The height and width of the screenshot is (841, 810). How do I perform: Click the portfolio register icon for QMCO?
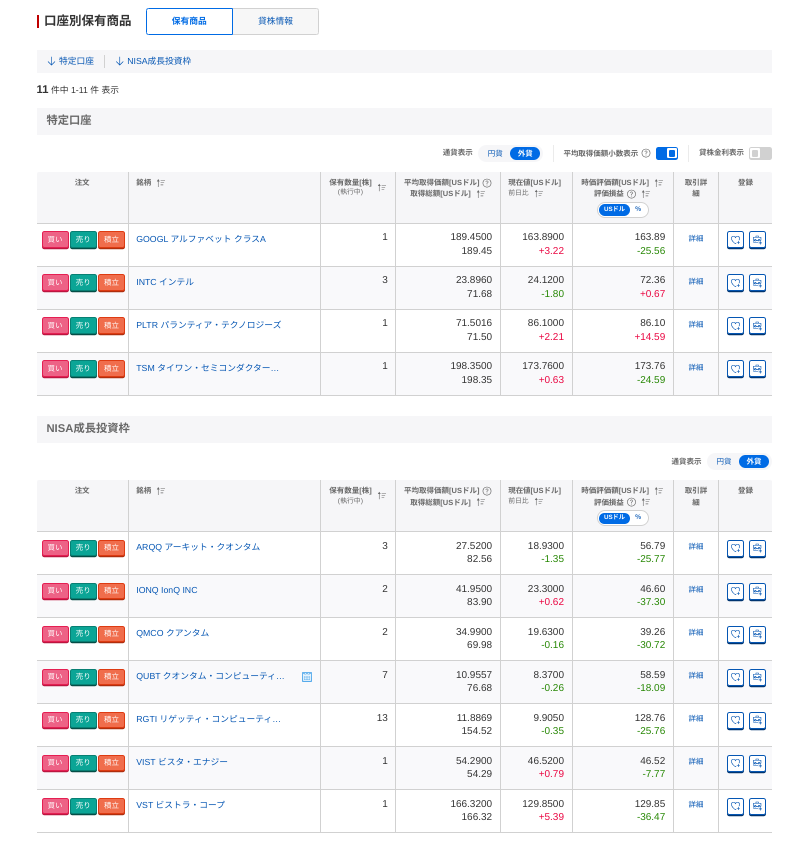tap(757, 635)
